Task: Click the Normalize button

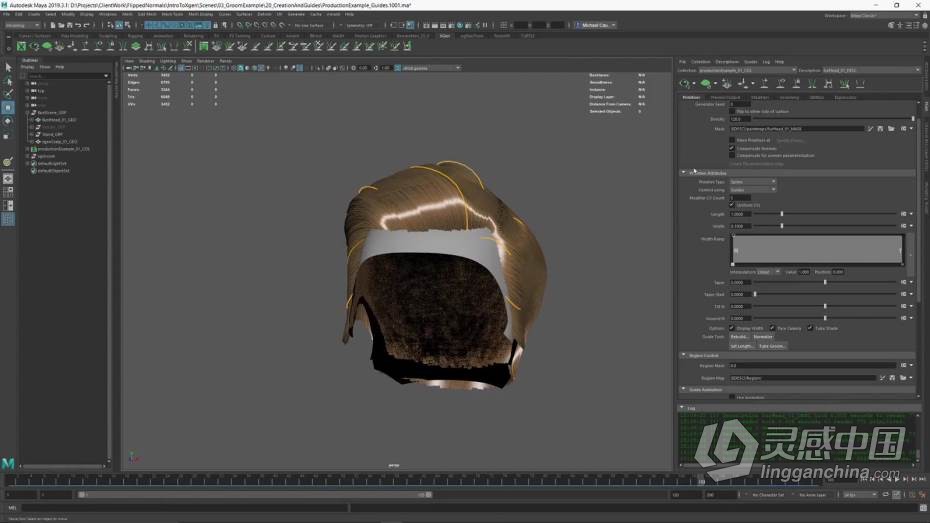Action: tap(763, 337)
